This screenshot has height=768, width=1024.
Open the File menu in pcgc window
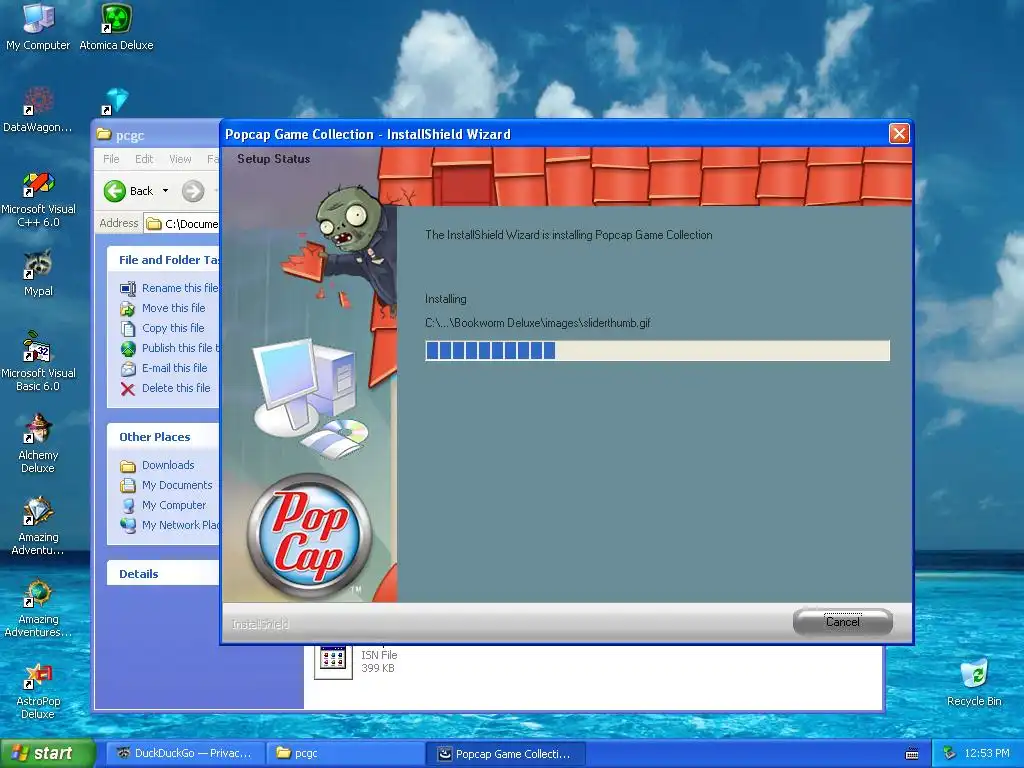click(111, 159)
